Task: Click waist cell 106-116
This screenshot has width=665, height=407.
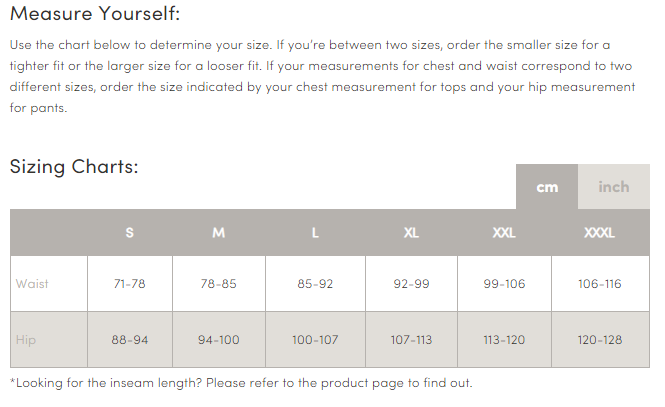Action: point(600,283)
